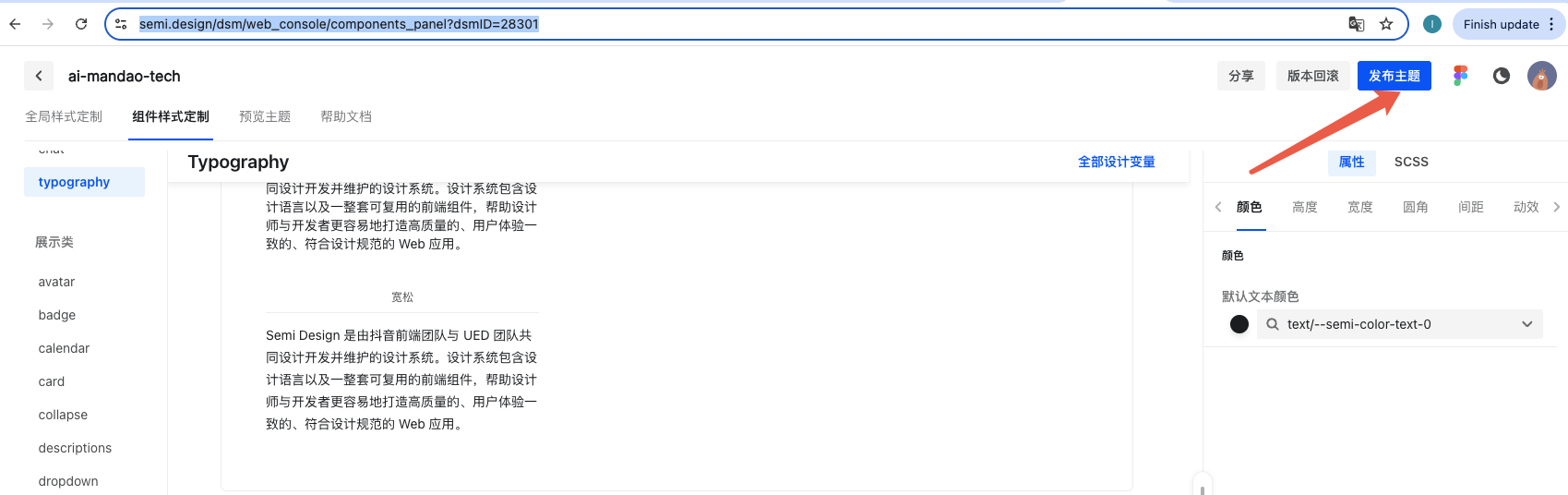Open the 全部设计变量 link
Viewport: 1568px width, 495px height.
(1116, 162)
